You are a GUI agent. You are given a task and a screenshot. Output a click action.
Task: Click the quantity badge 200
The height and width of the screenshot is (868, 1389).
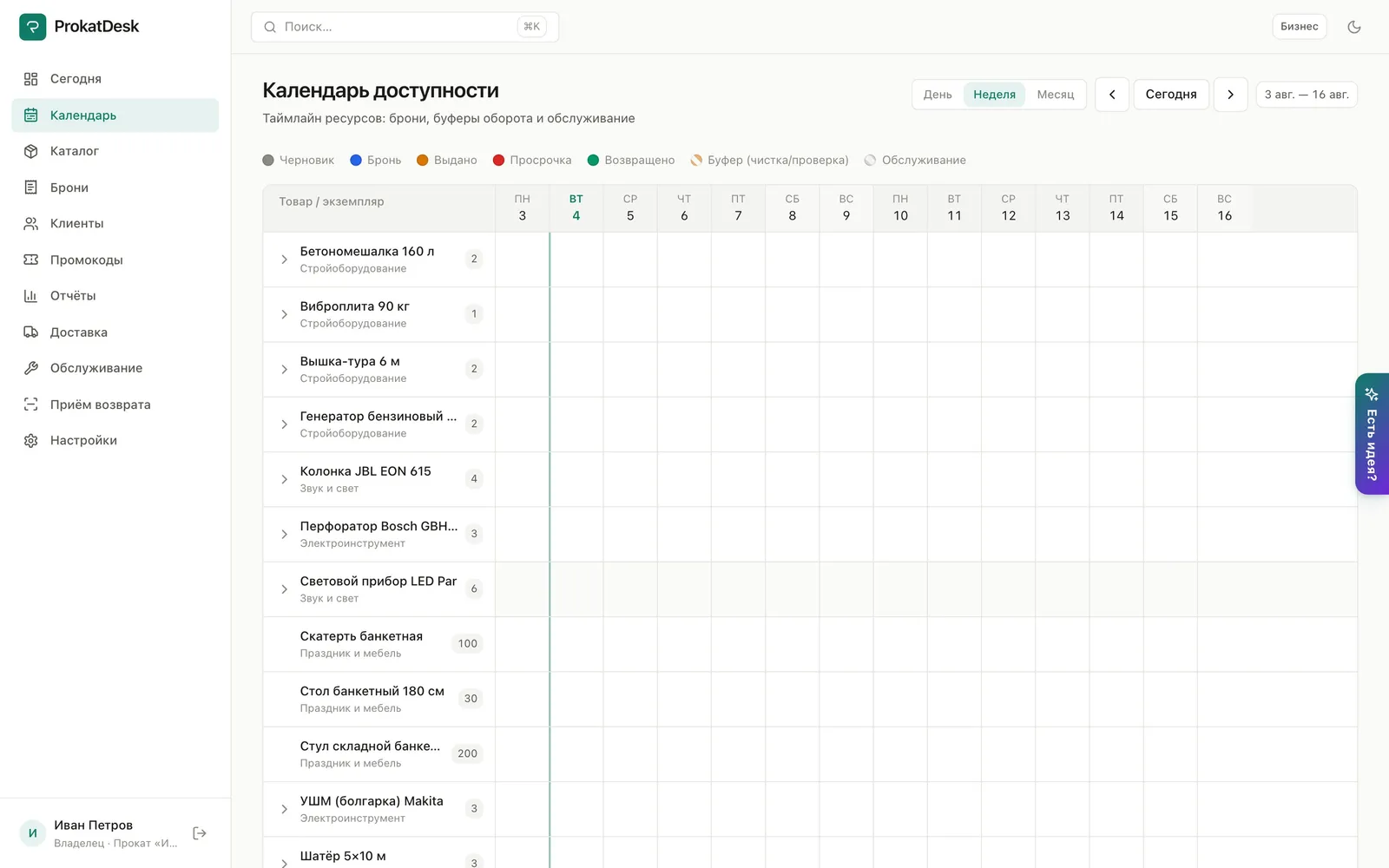click(x=468, y=753)
